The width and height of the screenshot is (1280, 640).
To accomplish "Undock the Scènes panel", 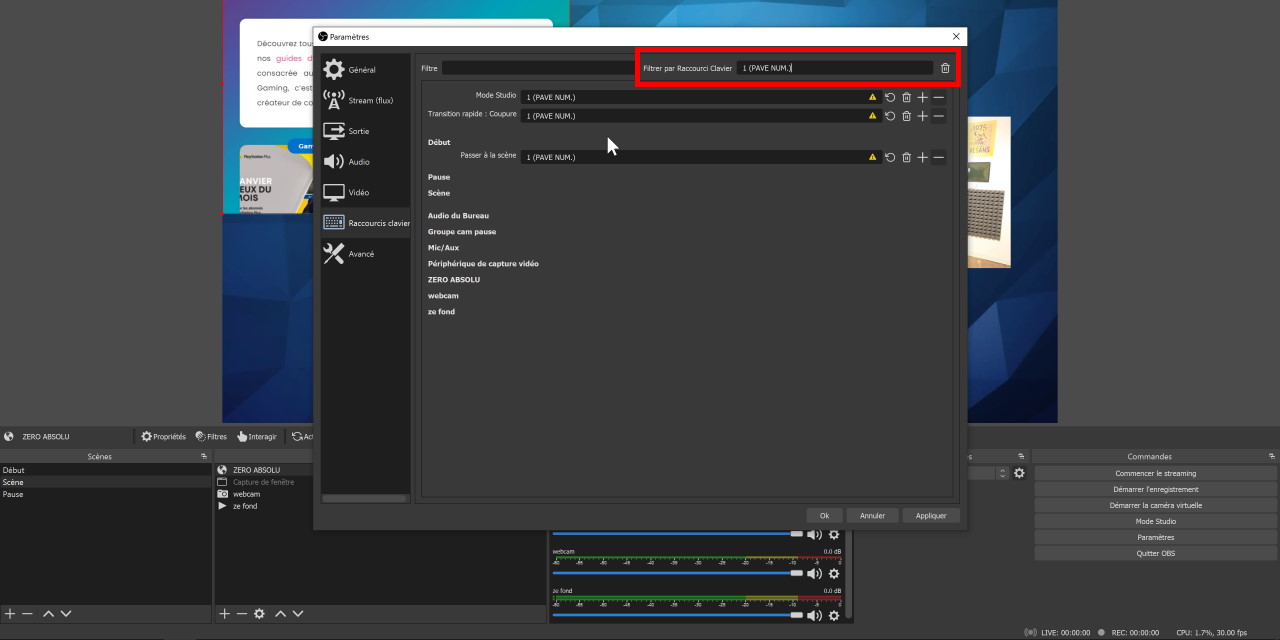I will coord(204,456).
